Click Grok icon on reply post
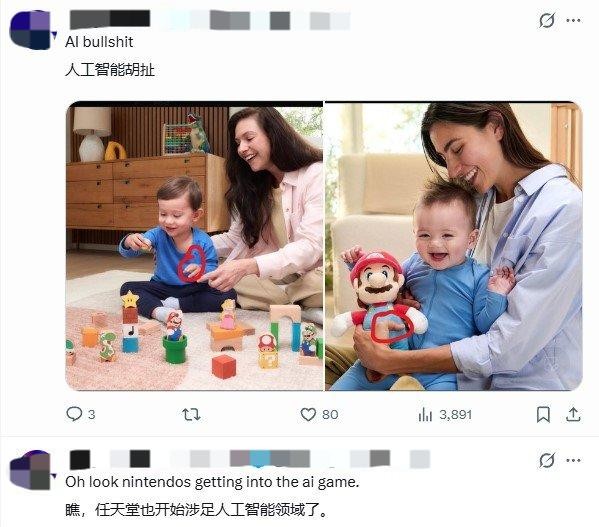The height and width of the screenshot is (527, 599). pyautogui.click(x=547, y=460)
